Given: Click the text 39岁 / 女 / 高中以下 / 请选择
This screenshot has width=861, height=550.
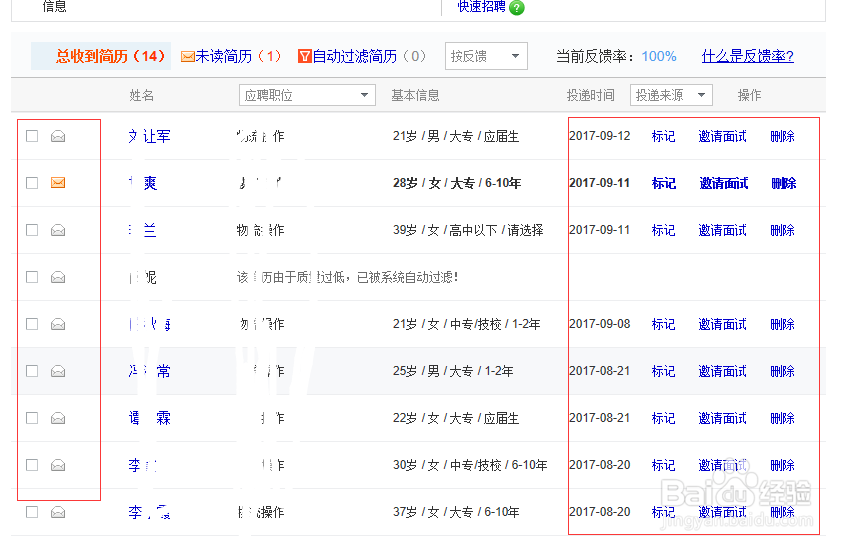Looking at the screenshot, I should 468,230.
